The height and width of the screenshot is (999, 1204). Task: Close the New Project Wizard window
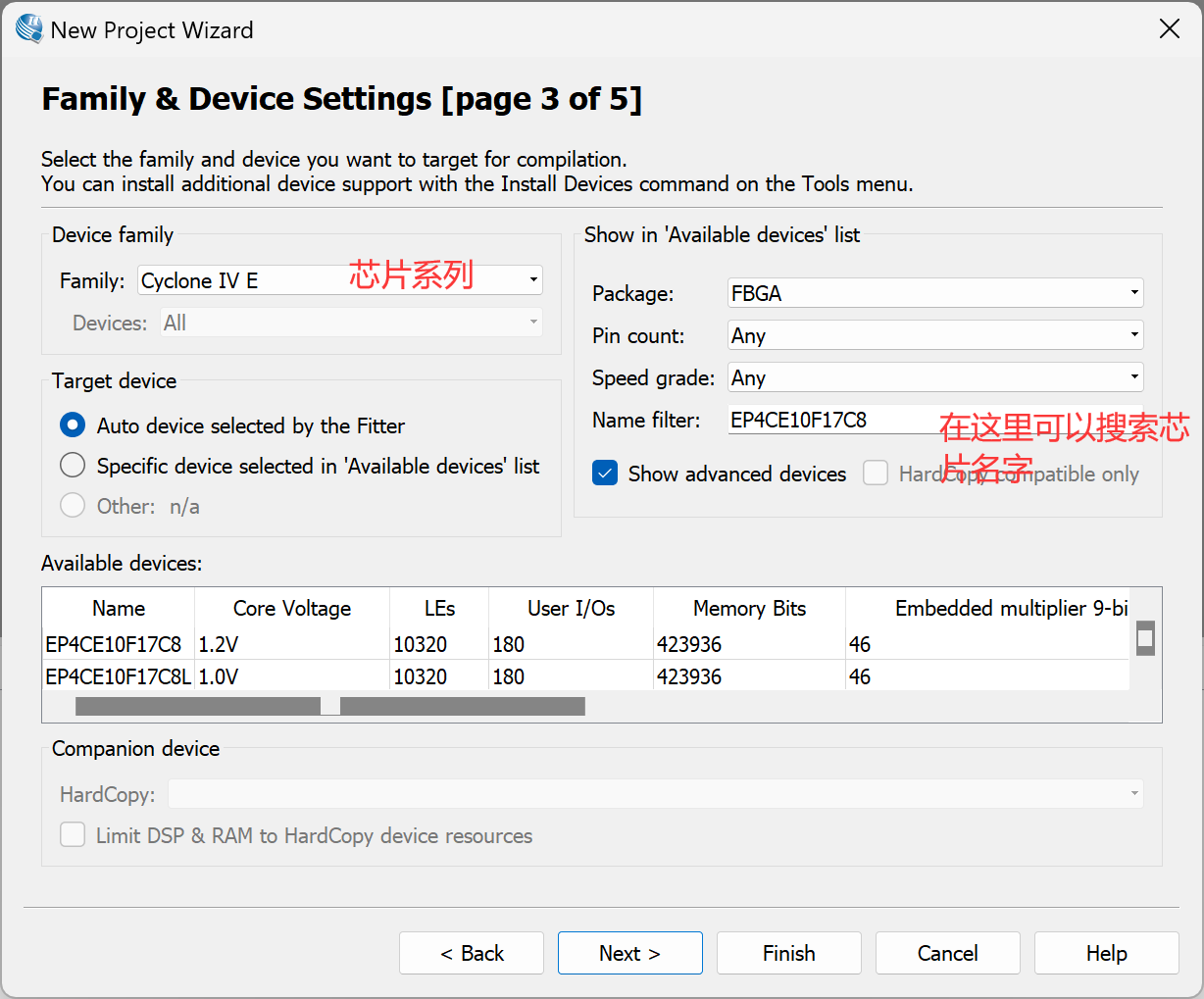tap(1169, 29)
